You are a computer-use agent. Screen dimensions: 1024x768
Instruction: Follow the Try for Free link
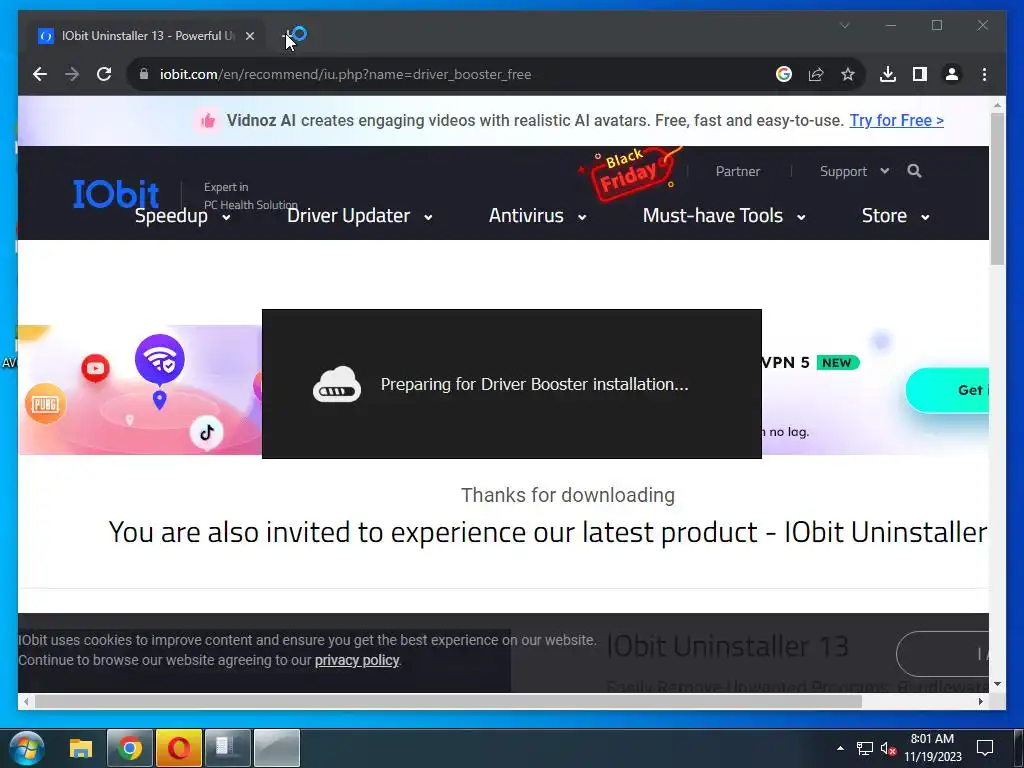point(896,120)
